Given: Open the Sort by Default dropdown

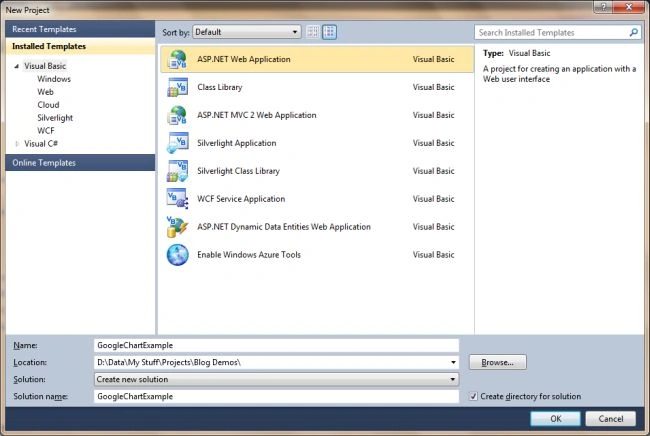Looking at the screenshot, I should coord(247,32).
